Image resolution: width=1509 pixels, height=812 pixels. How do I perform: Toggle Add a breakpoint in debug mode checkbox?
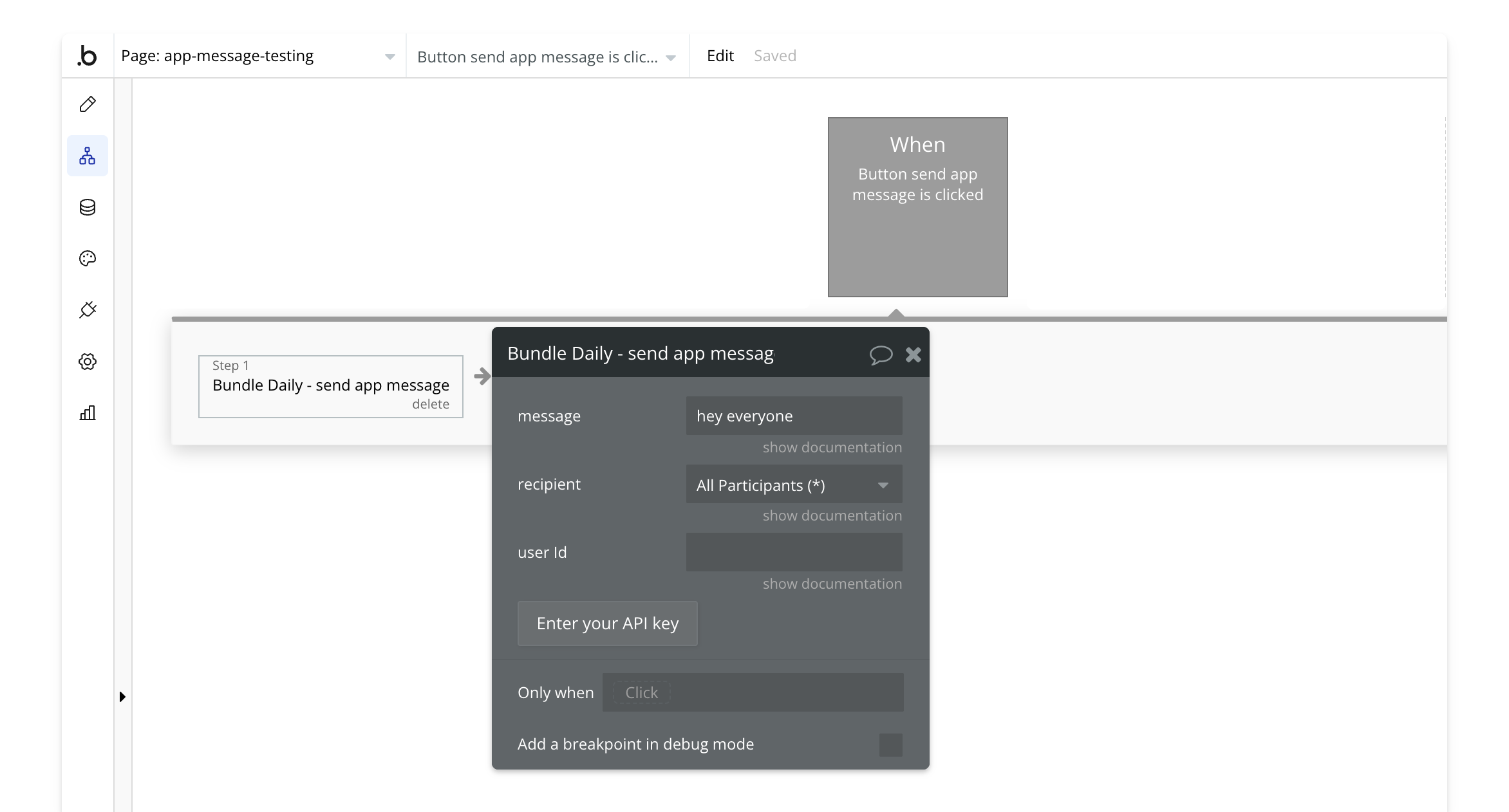tap(890, 744)
